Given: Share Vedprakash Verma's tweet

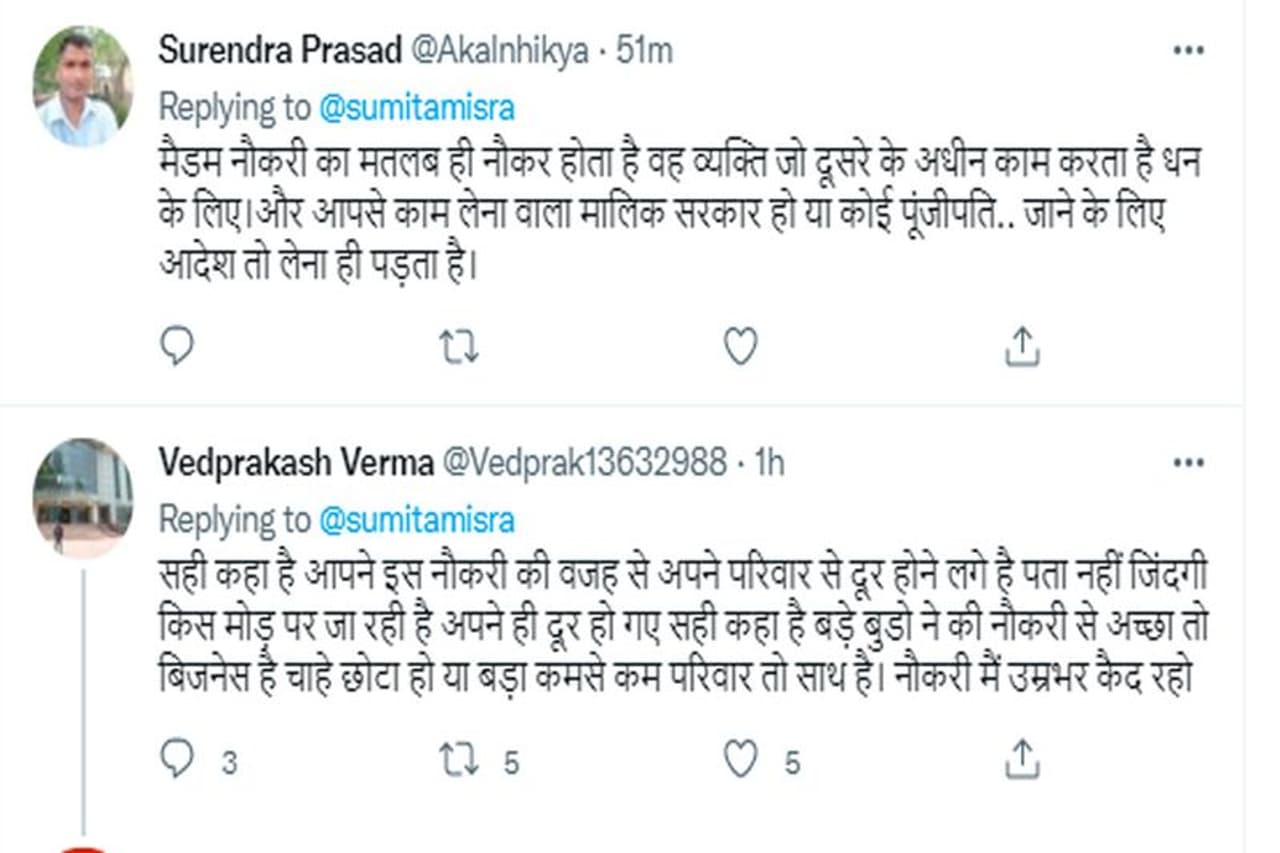Looking at the screenshot, I should 1022,761.
